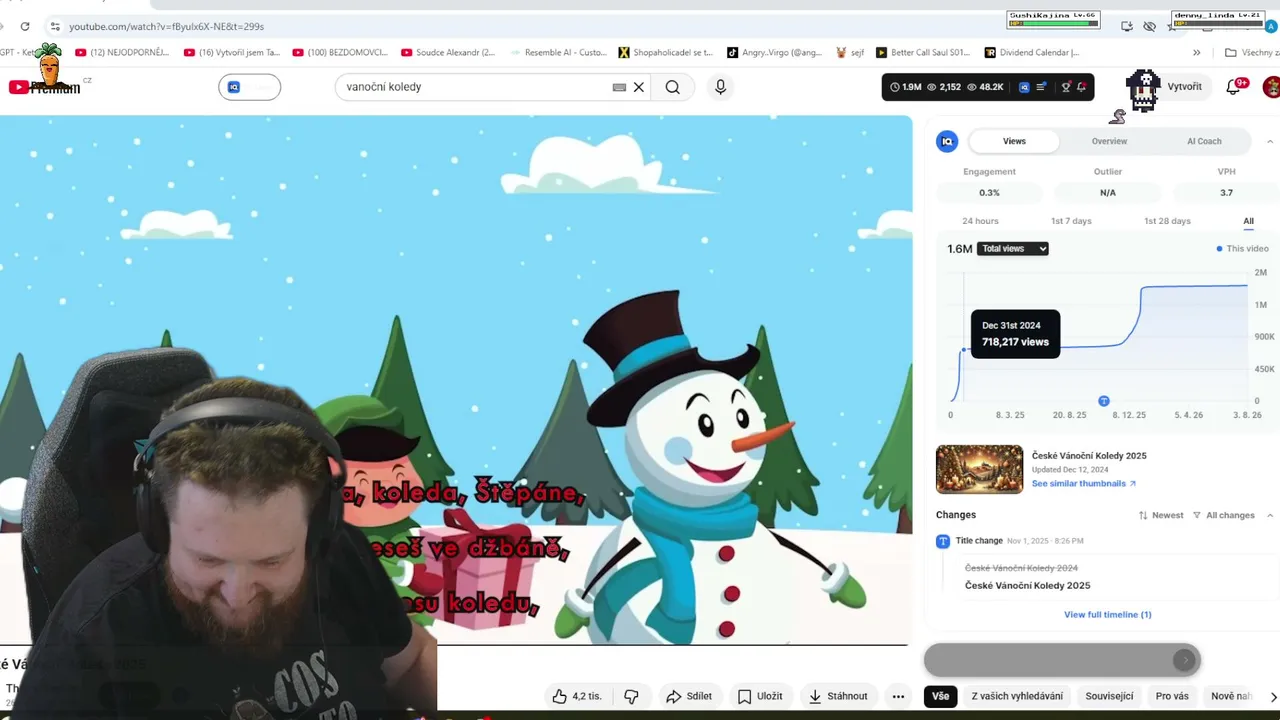Open the Resemble AI bookmark

558,52
